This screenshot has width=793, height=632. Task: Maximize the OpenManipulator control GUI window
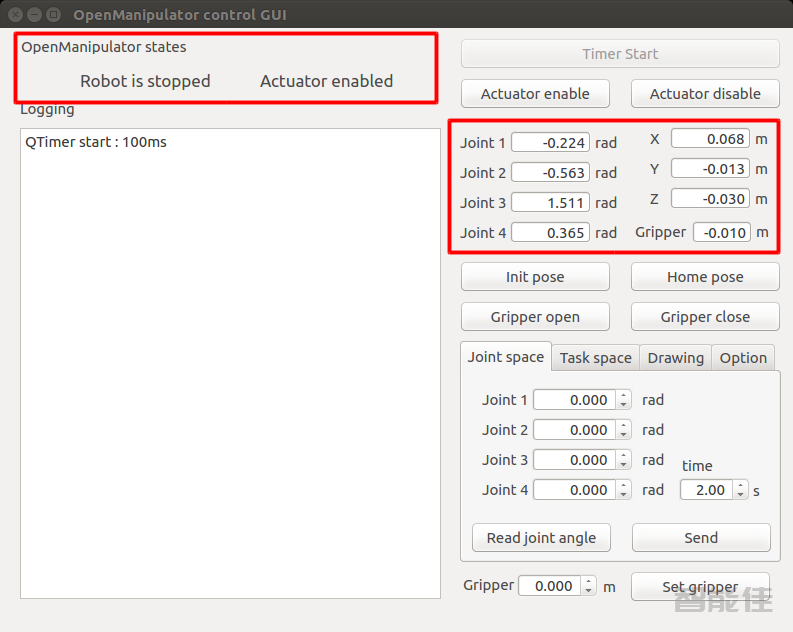point(53,15)
